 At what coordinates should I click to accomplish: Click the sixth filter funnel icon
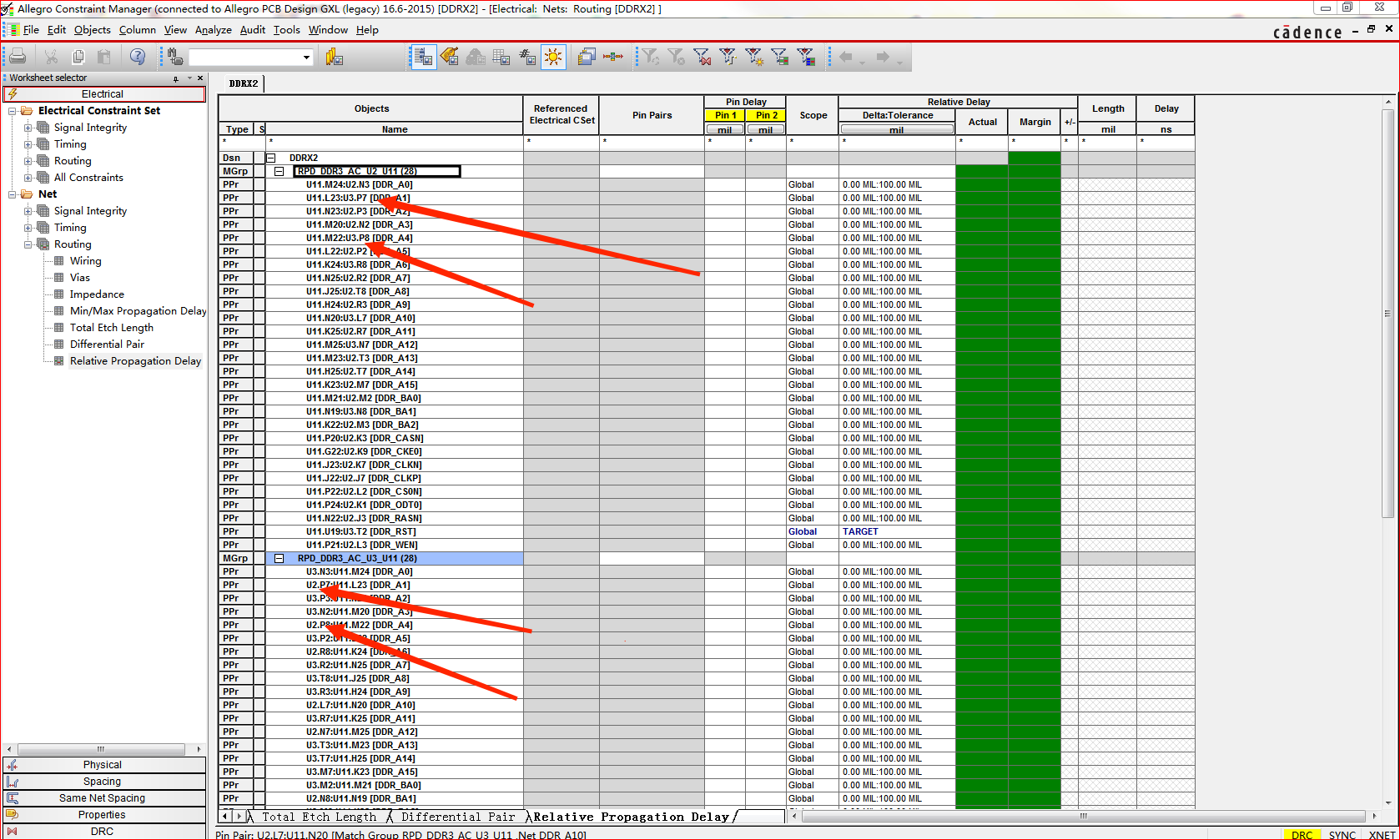click(780, 57)
